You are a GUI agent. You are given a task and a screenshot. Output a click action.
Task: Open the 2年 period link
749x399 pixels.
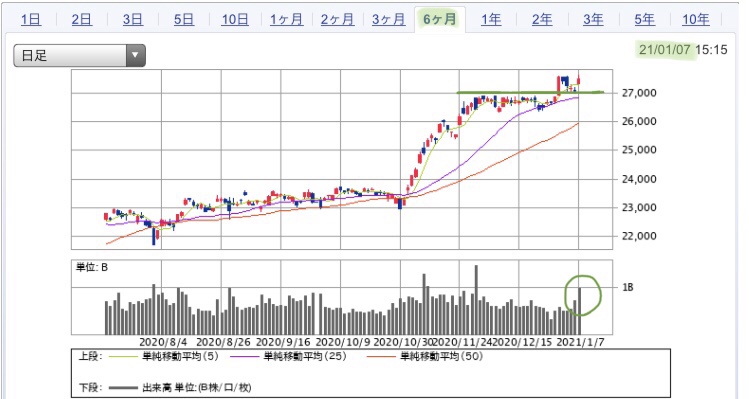(542, 20)
